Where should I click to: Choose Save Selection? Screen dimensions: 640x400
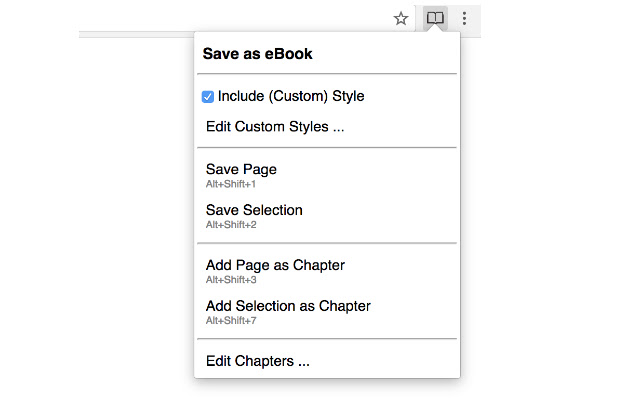[x=254, y=210]
